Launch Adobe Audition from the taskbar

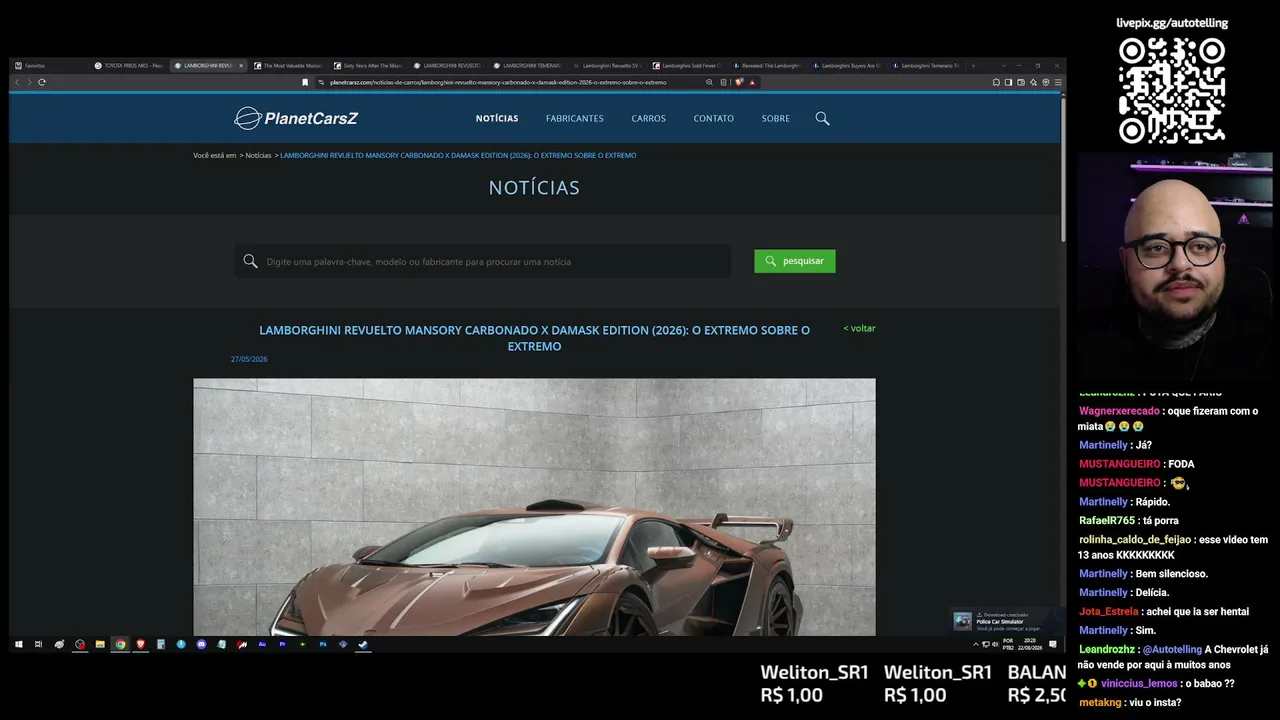point(262,644)
